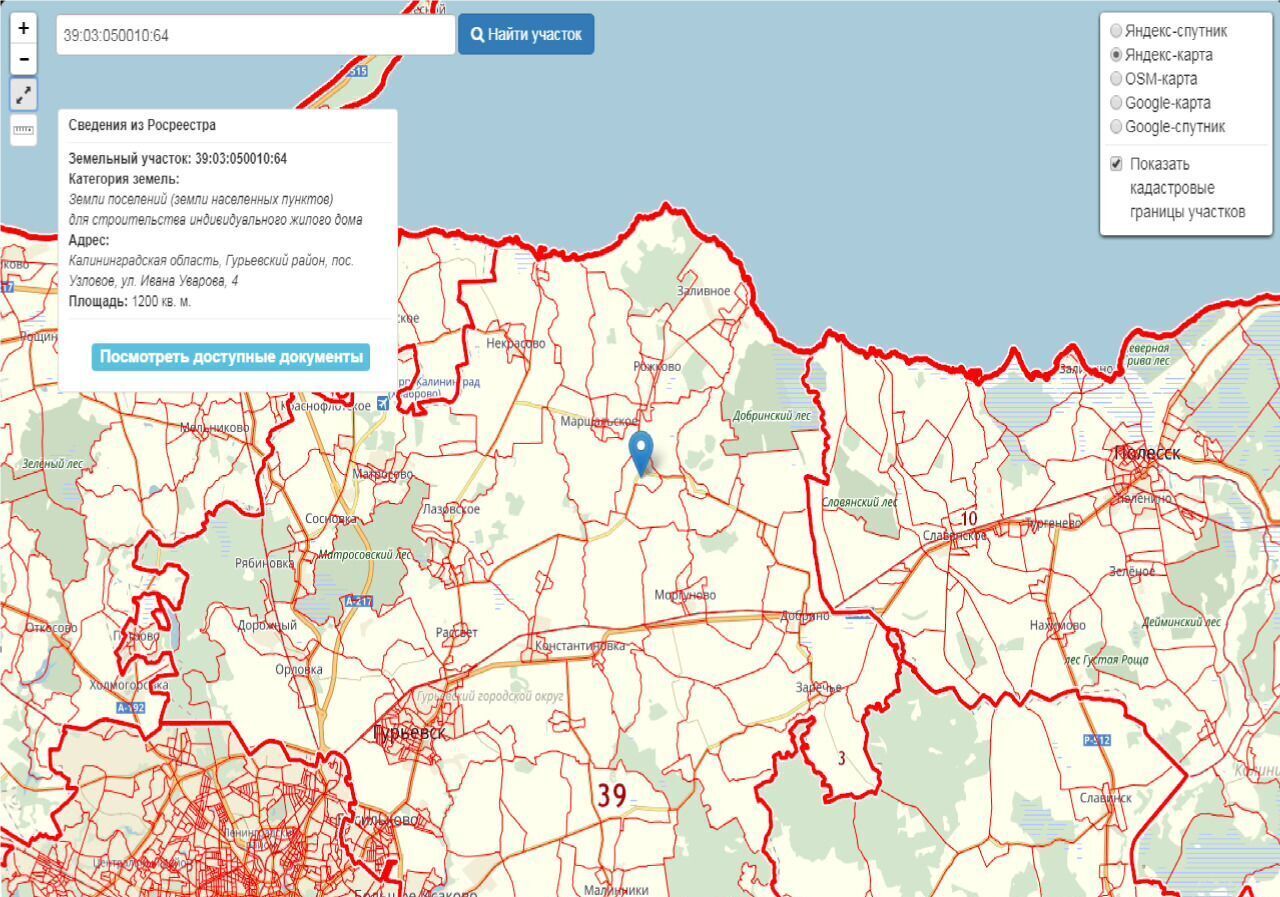1280x897 pixels.
Task: Click the Орловка village label
Action: 298,669
